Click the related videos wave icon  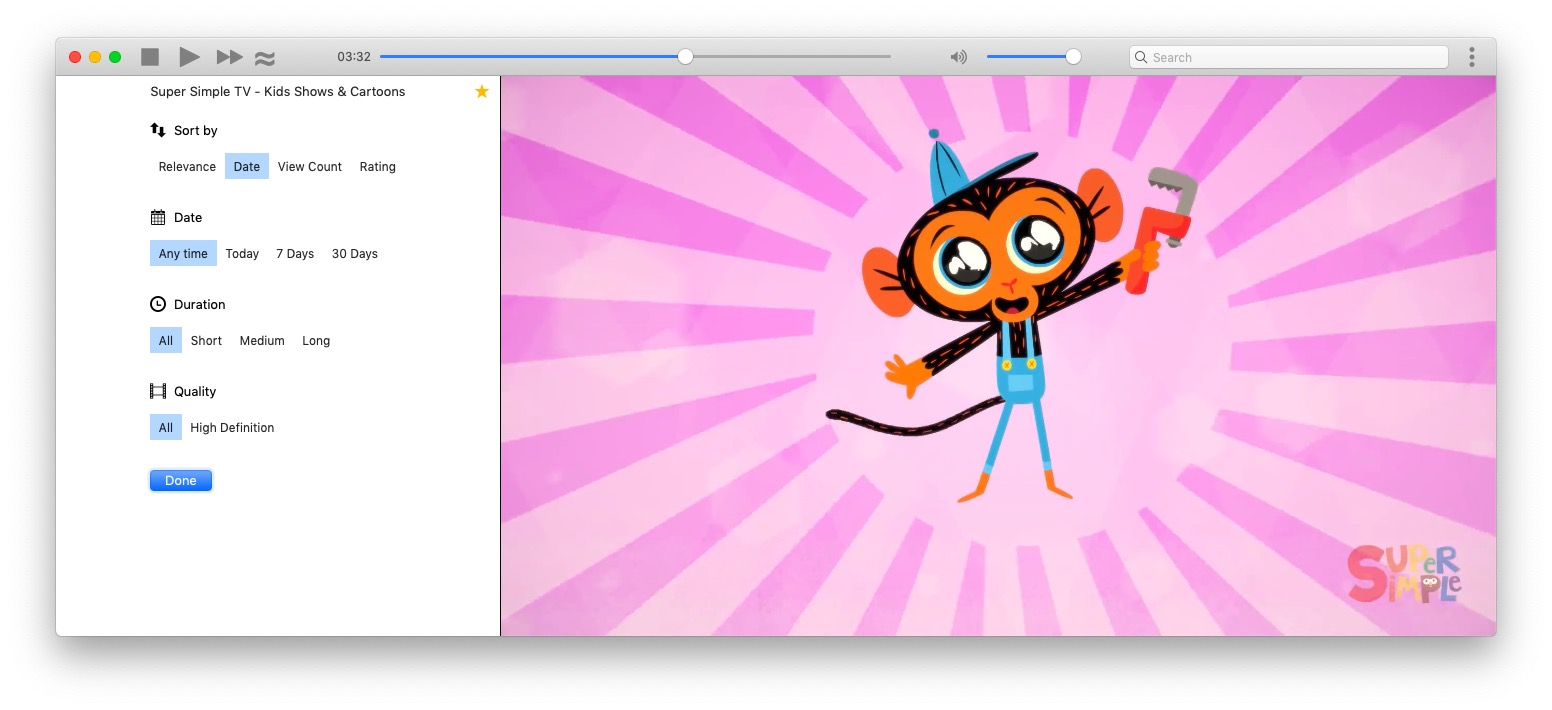pyautogui.click(x=265, y=58)
